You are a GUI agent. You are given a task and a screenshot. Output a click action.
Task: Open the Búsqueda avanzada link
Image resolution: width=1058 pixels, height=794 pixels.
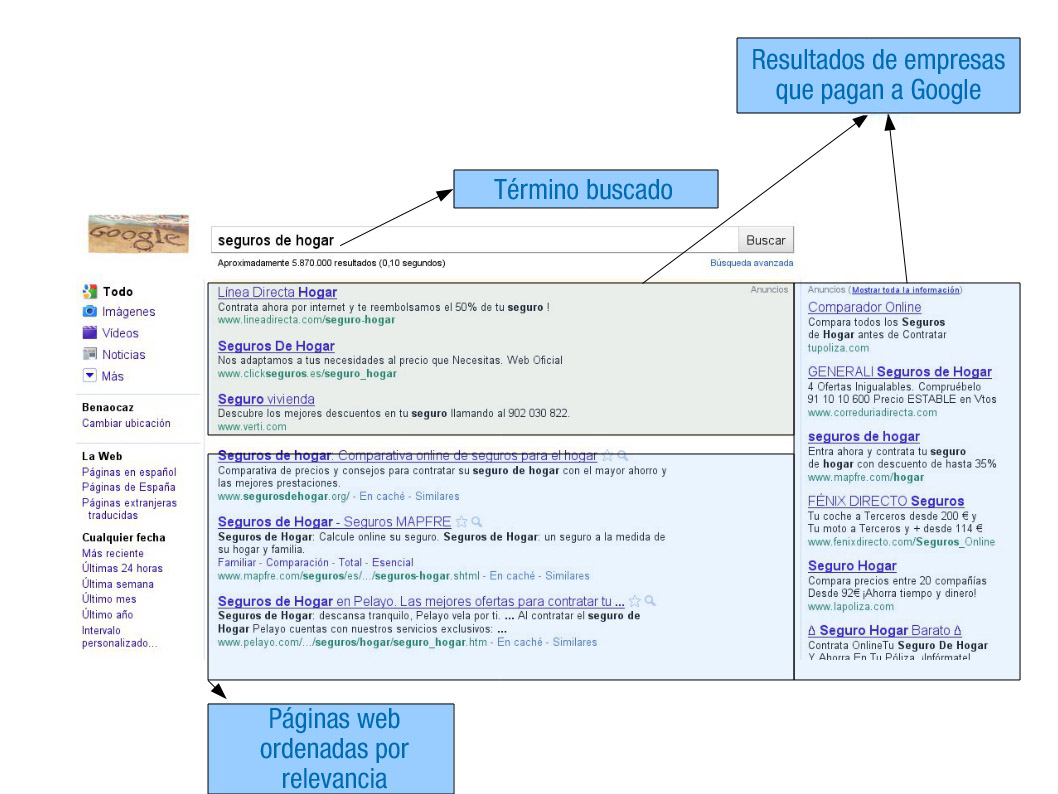pyautogui.click(x=751, y=263)
